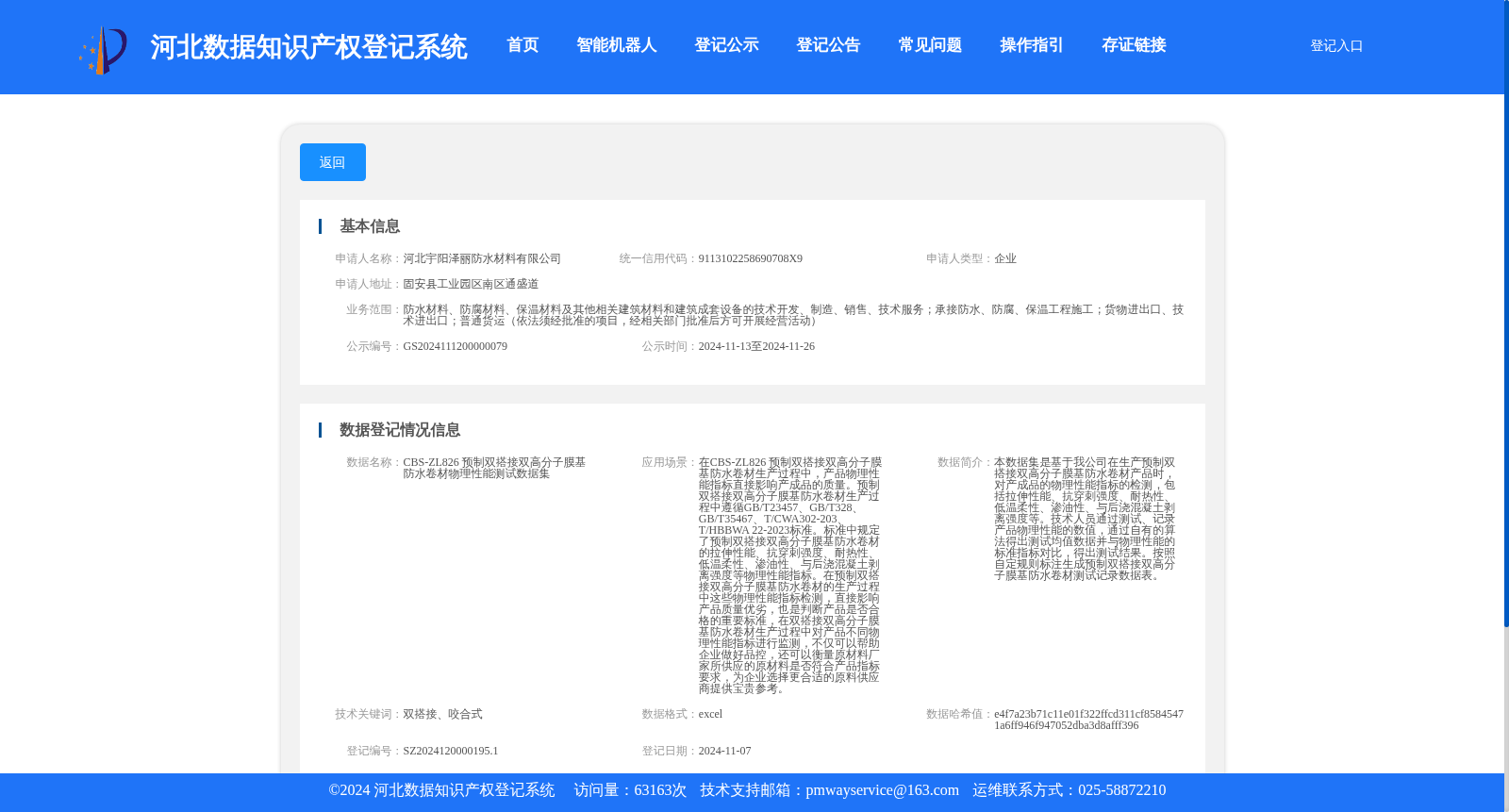Viewport: 1509px width, 812px height.
Task: Select publicity number GS2024111200000079
Action: 456,346
